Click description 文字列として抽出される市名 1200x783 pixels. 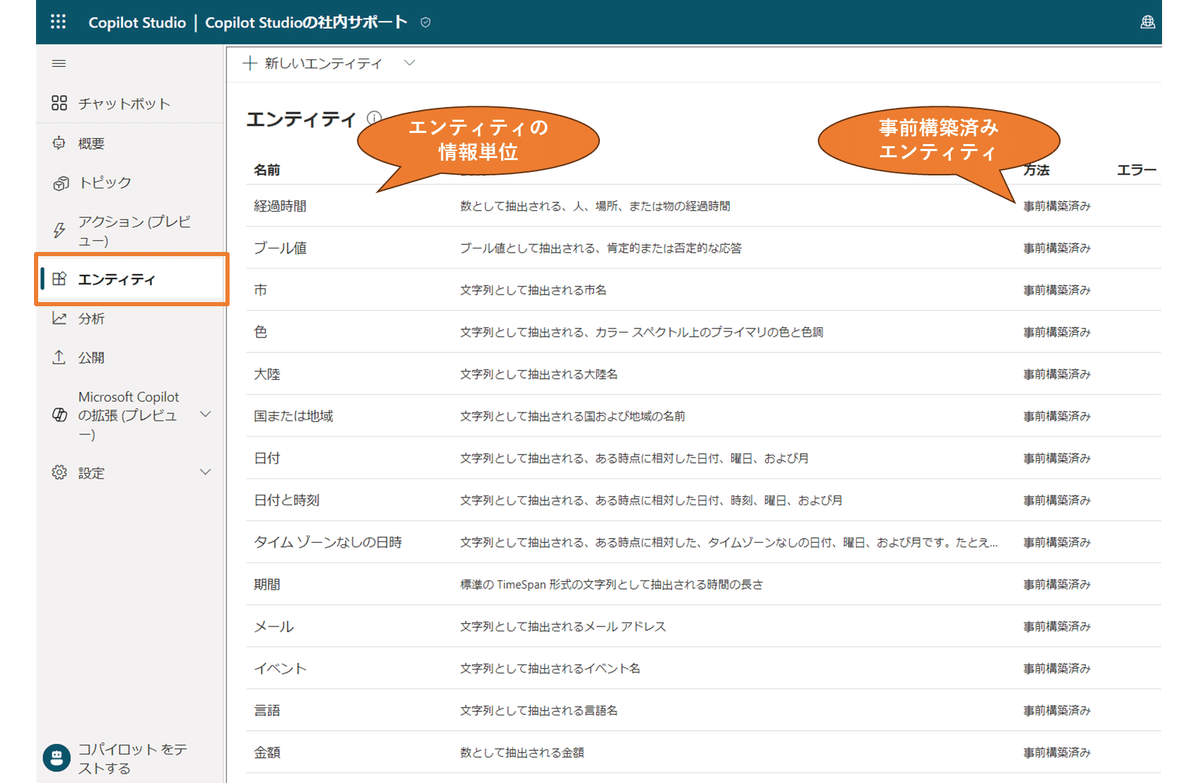point(533,290)
